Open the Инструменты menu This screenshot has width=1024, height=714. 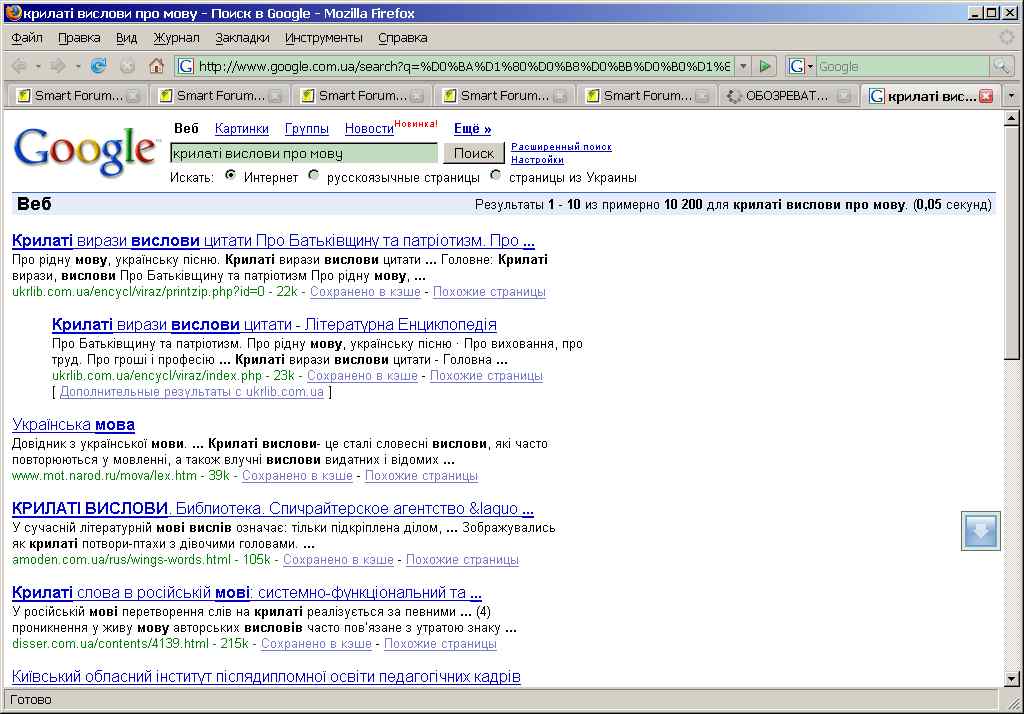click(323, 38)
